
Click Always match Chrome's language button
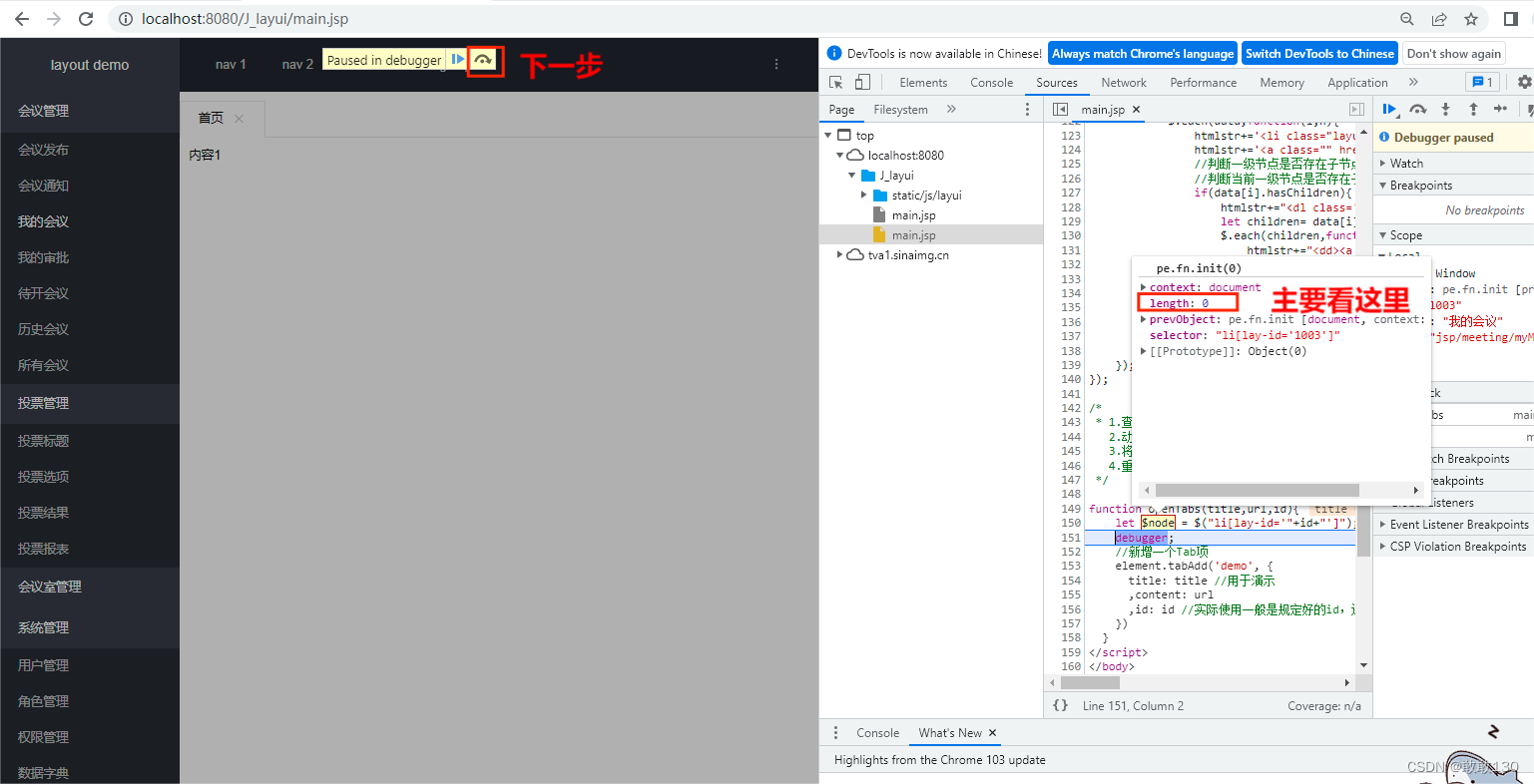[x=1143, y=54]
